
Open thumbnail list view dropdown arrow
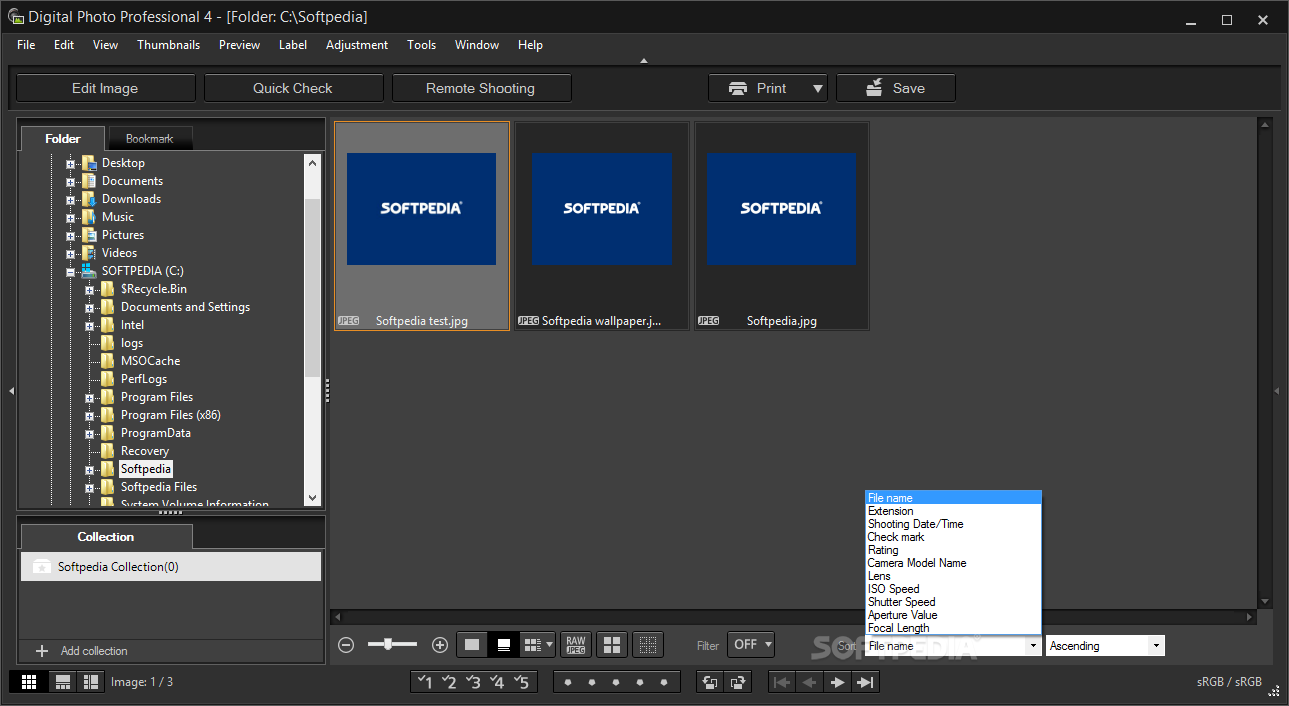[x=549, y=645]
